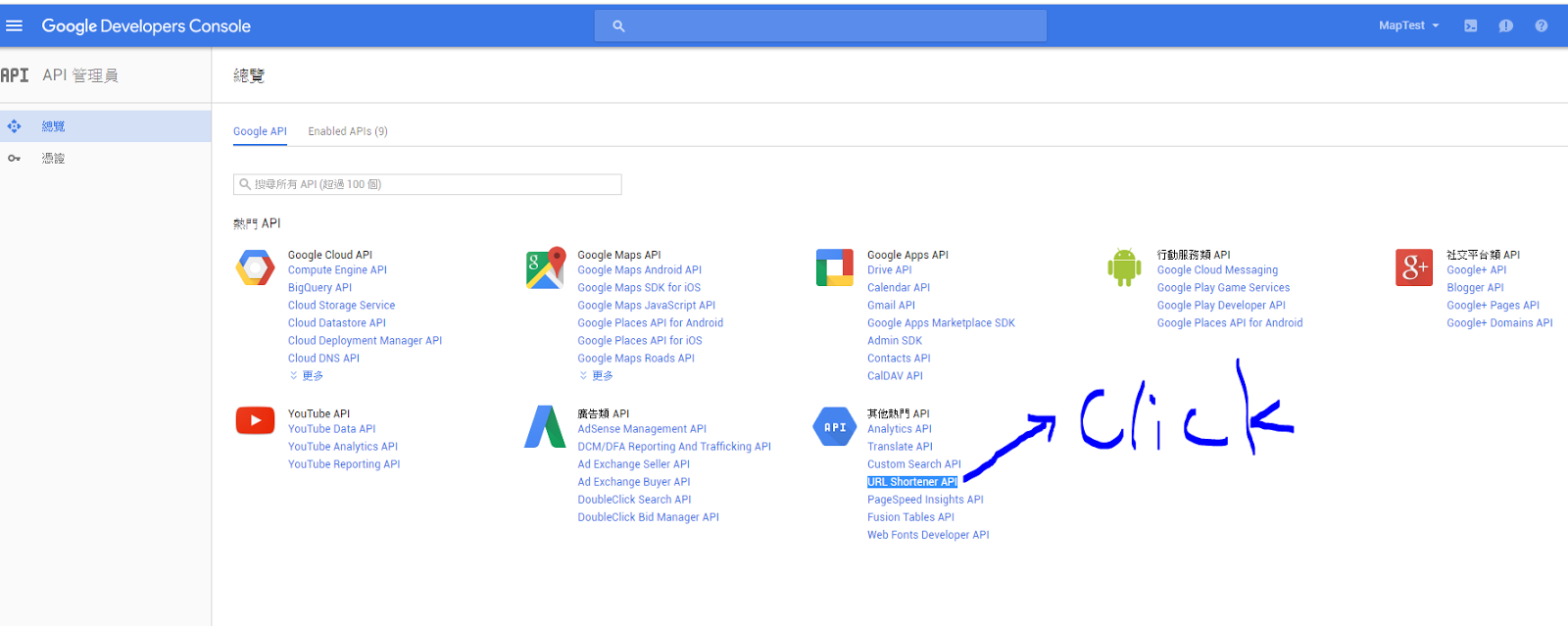Open CalDAV API link

coord(895,376)
